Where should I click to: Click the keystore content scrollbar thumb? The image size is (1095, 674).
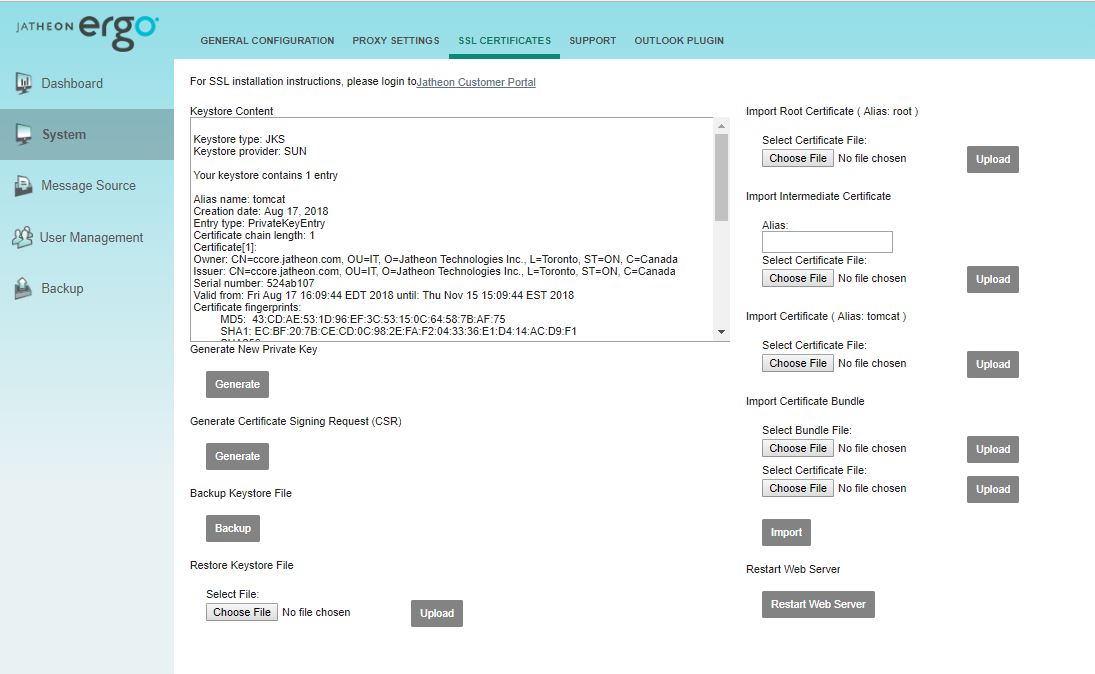(x=721, y=177)
